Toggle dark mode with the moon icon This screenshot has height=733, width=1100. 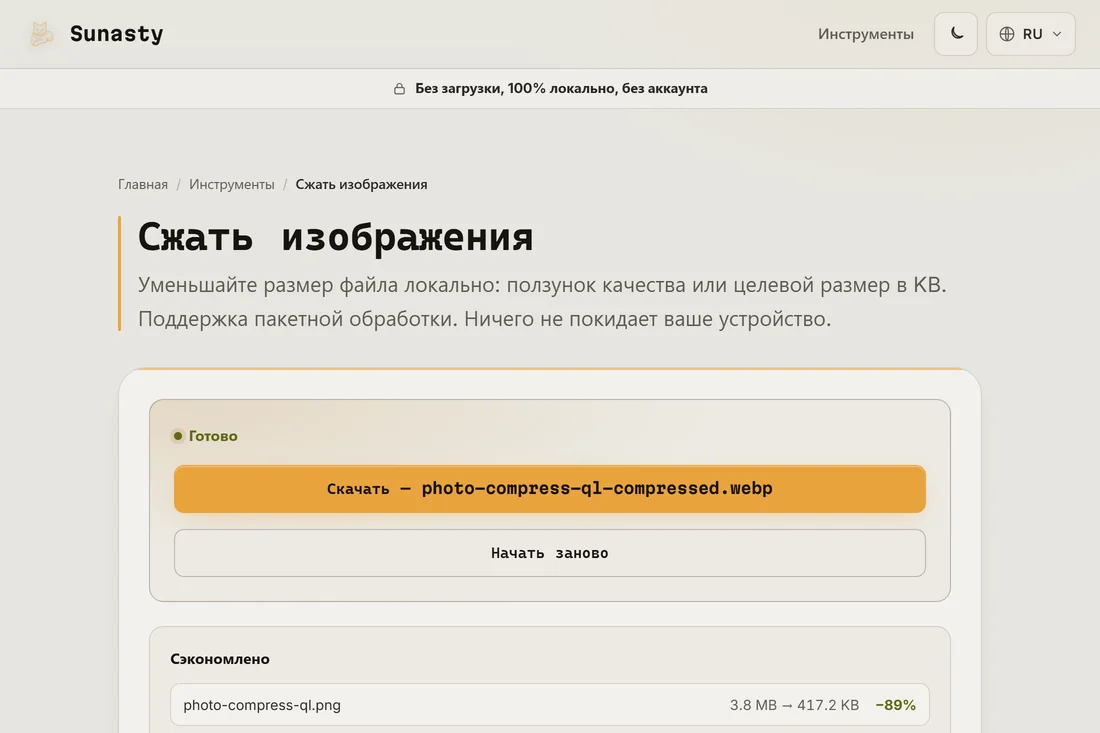click(x=955, y=34)
